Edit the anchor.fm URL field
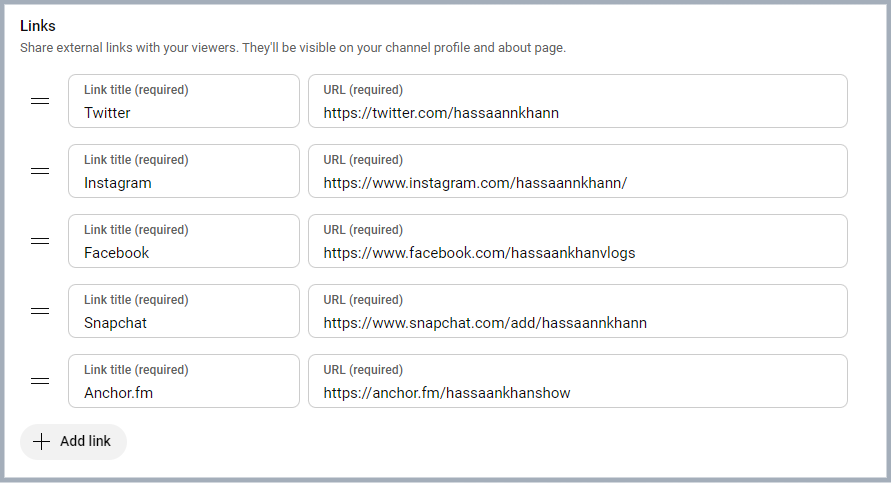Screen dimensions: 891x483 (x=578, y=381)
